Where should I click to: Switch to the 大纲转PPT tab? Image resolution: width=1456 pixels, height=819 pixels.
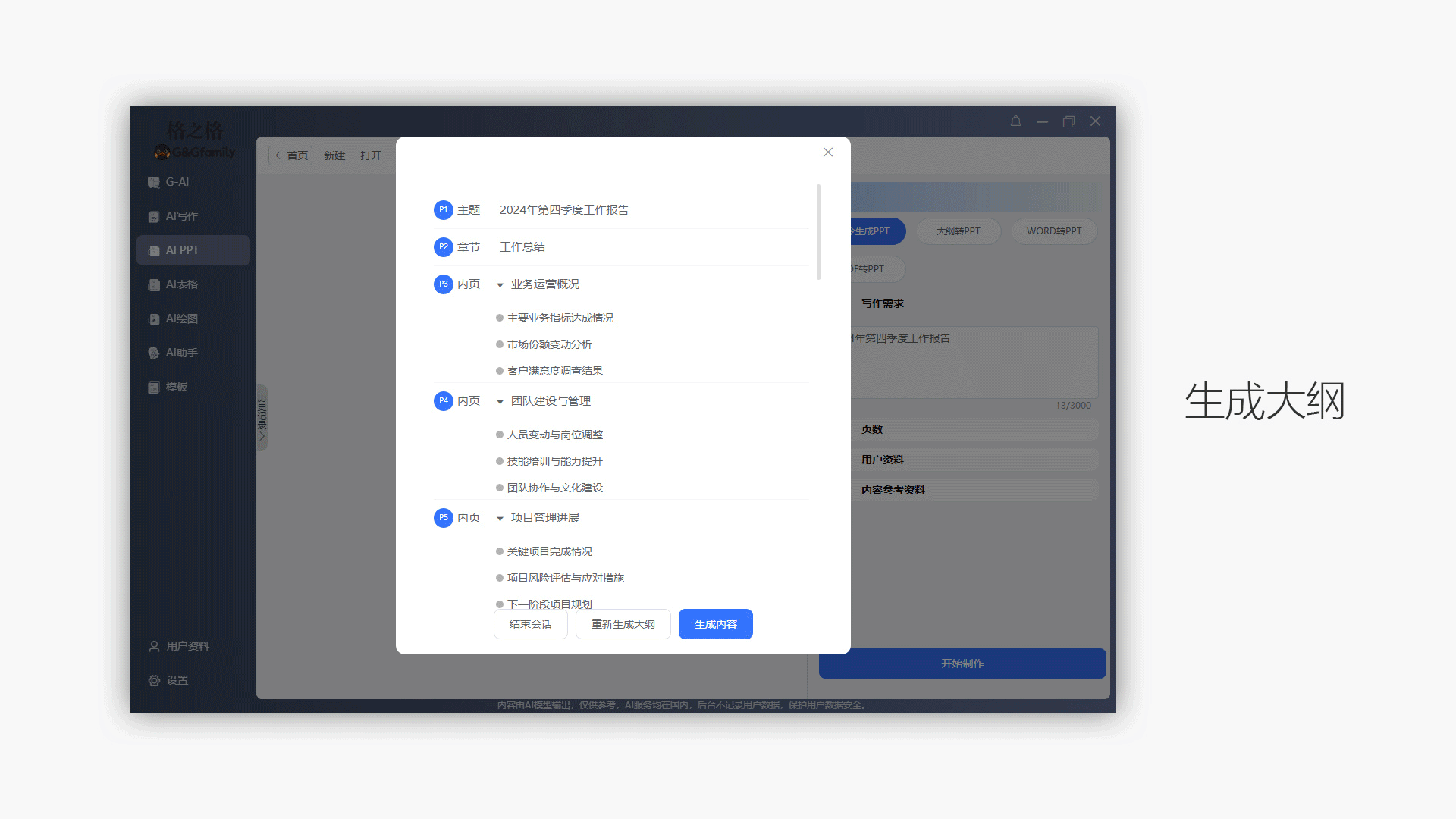[x=958, y=231]
